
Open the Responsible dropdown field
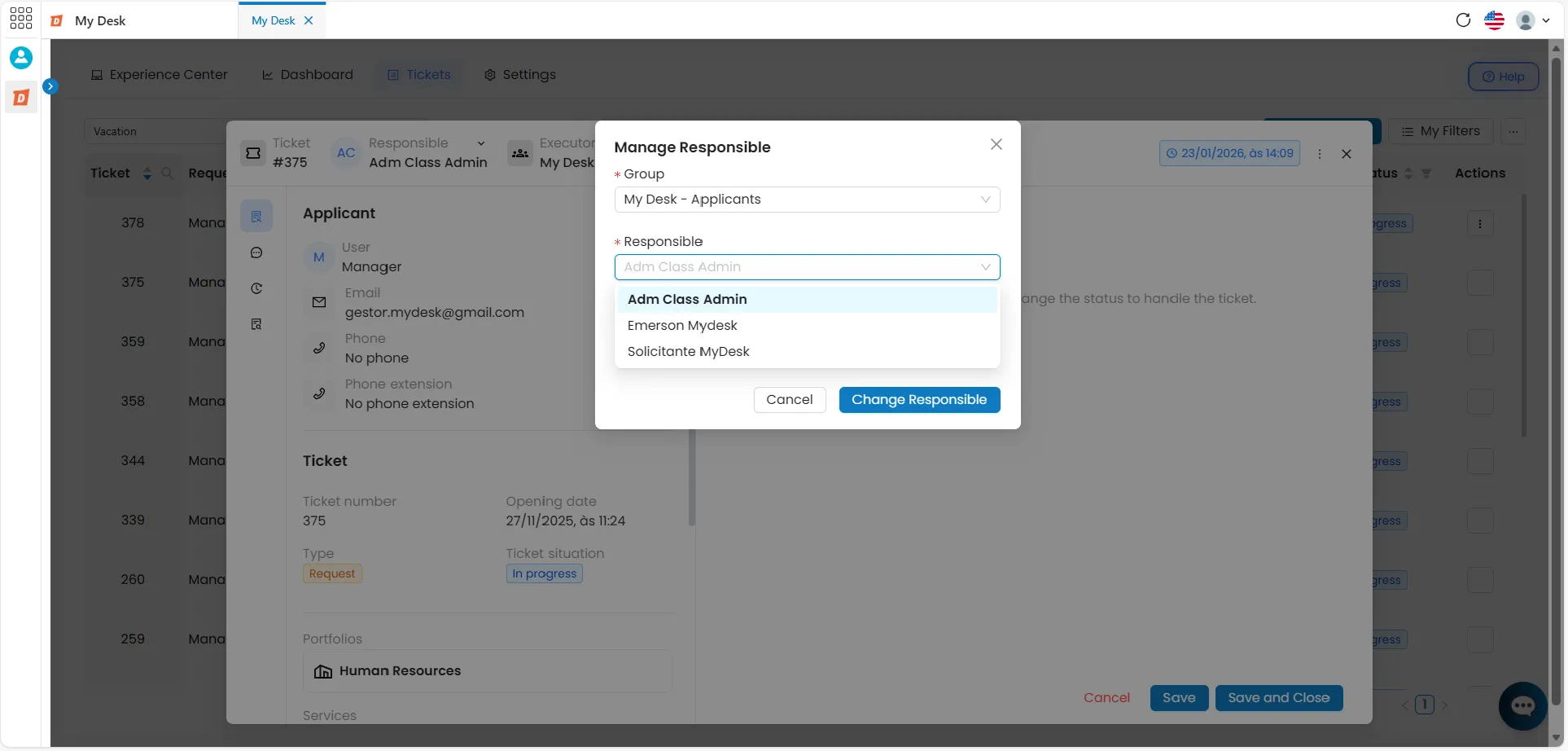click(x=807, y=267)
